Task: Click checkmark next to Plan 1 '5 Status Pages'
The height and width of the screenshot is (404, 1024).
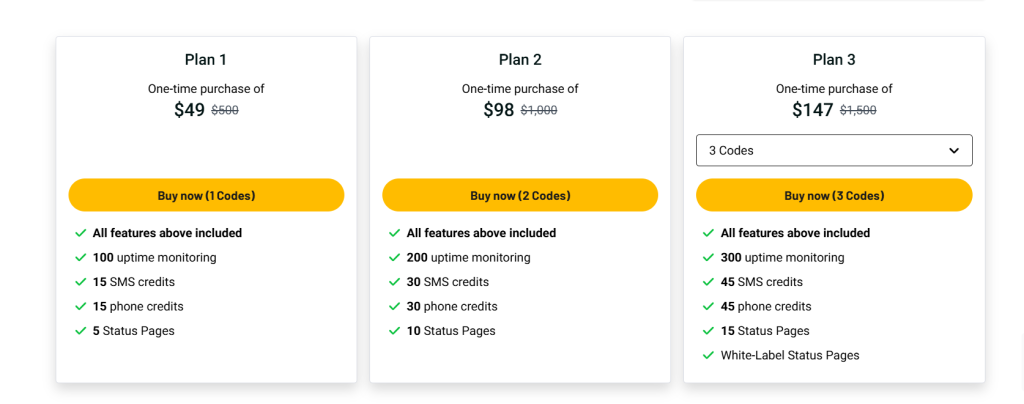Action: (81, 331)
